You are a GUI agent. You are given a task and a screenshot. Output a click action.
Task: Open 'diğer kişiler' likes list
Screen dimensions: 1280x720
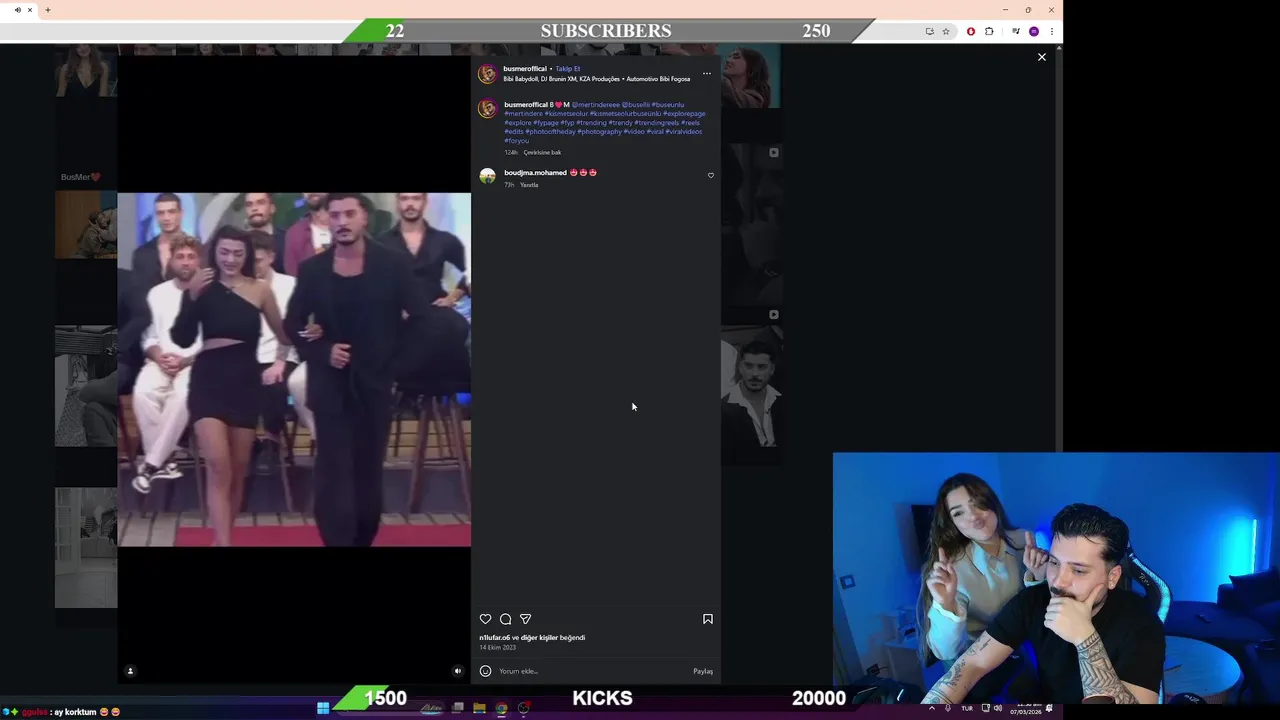tap(539, 638)
